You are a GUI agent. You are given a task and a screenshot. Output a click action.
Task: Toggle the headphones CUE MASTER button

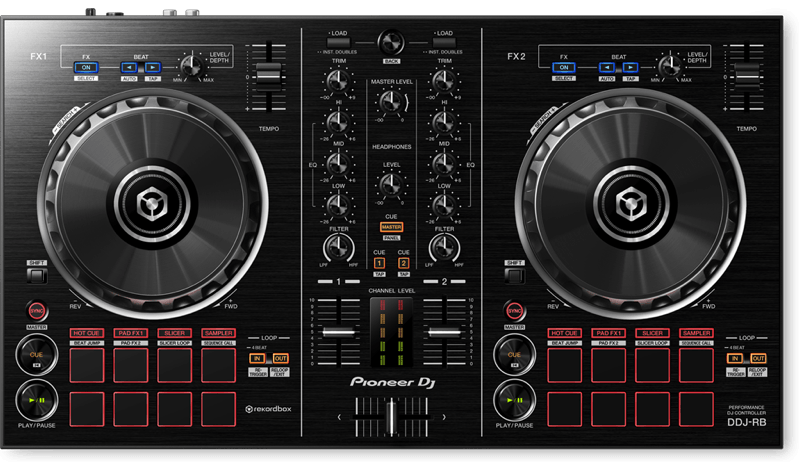click(x=391, y=227)
